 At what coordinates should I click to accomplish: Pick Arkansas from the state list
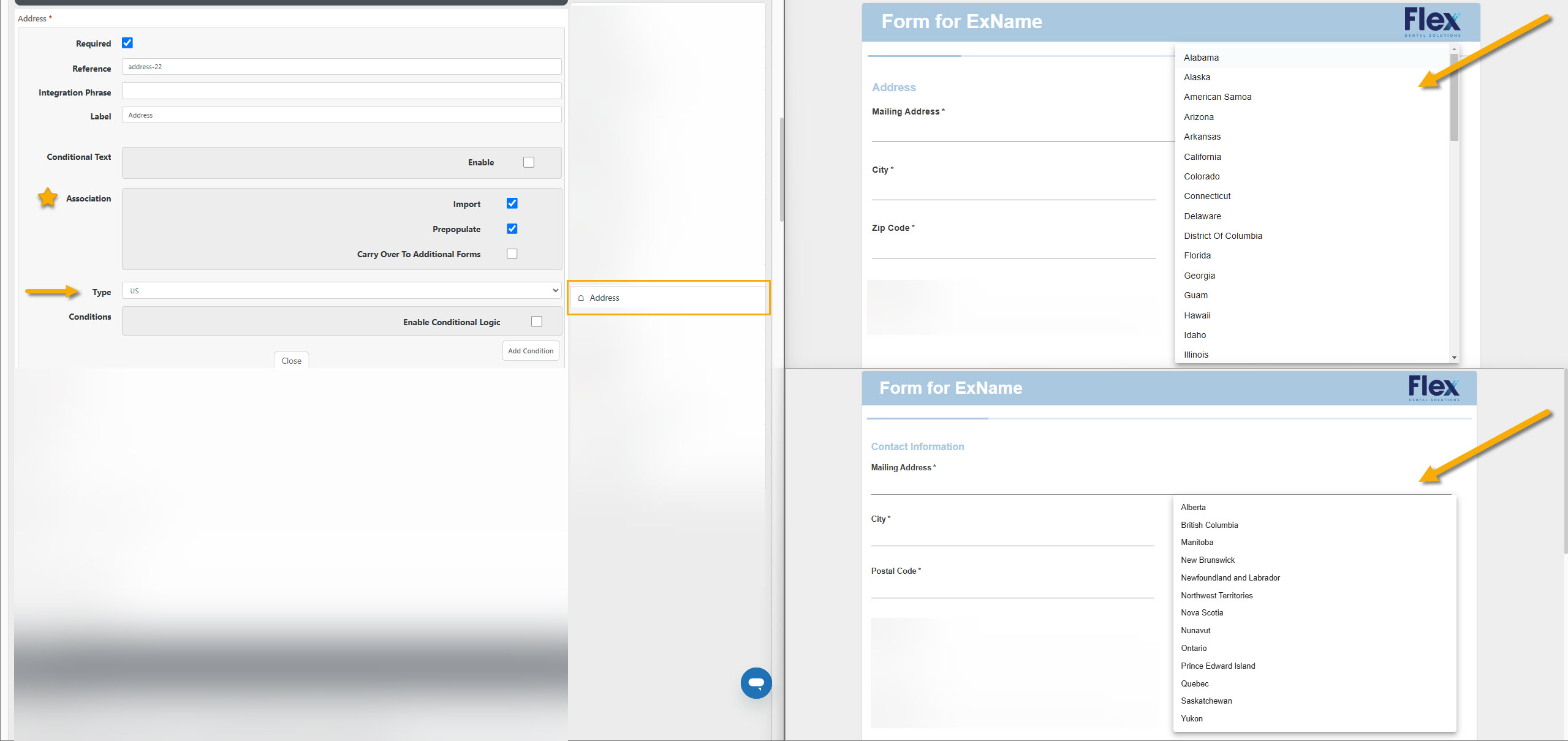click(1312, 137)
